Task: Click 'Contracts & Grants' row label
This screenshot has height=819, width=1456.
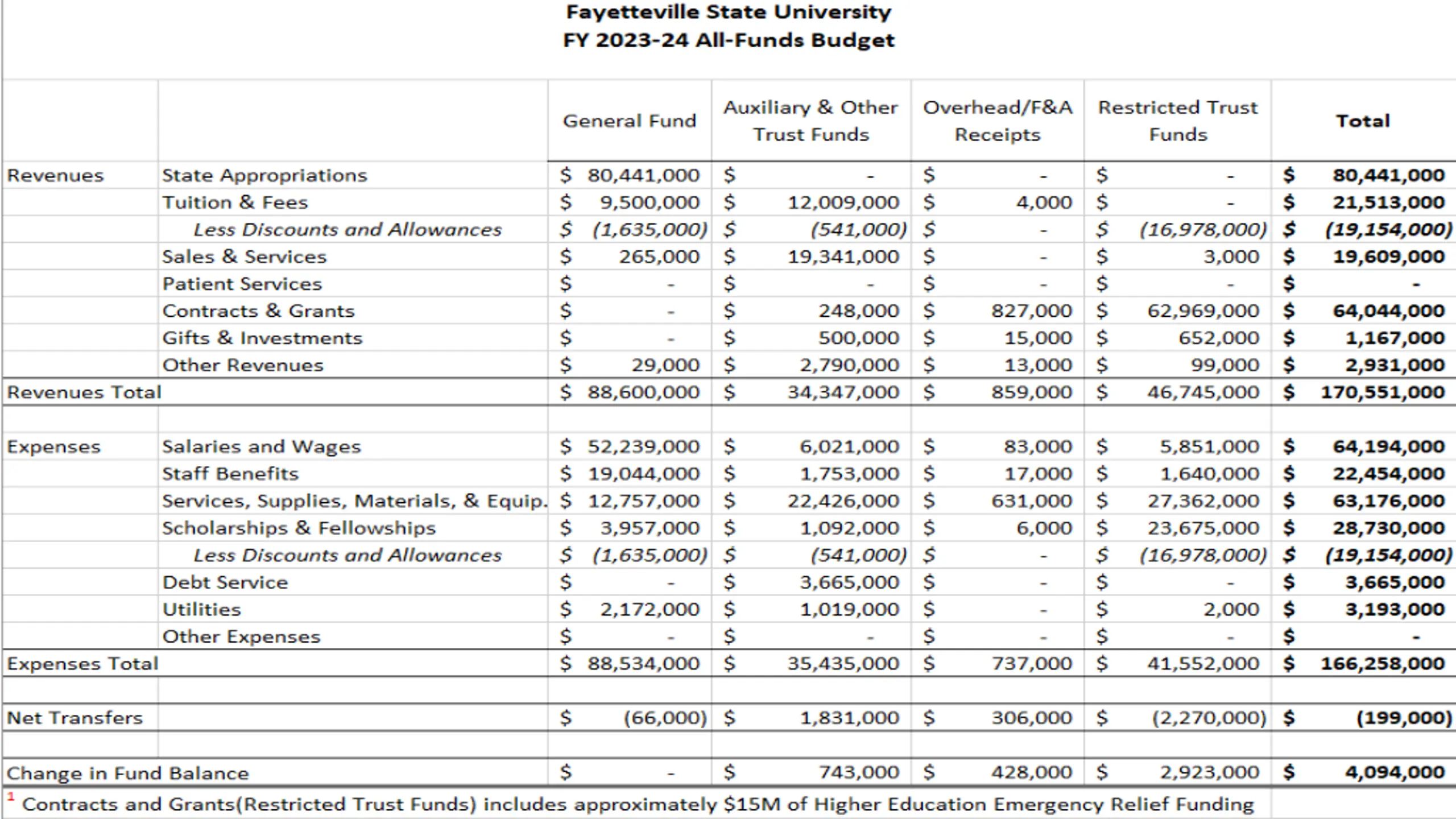Action: click(258, 311)
